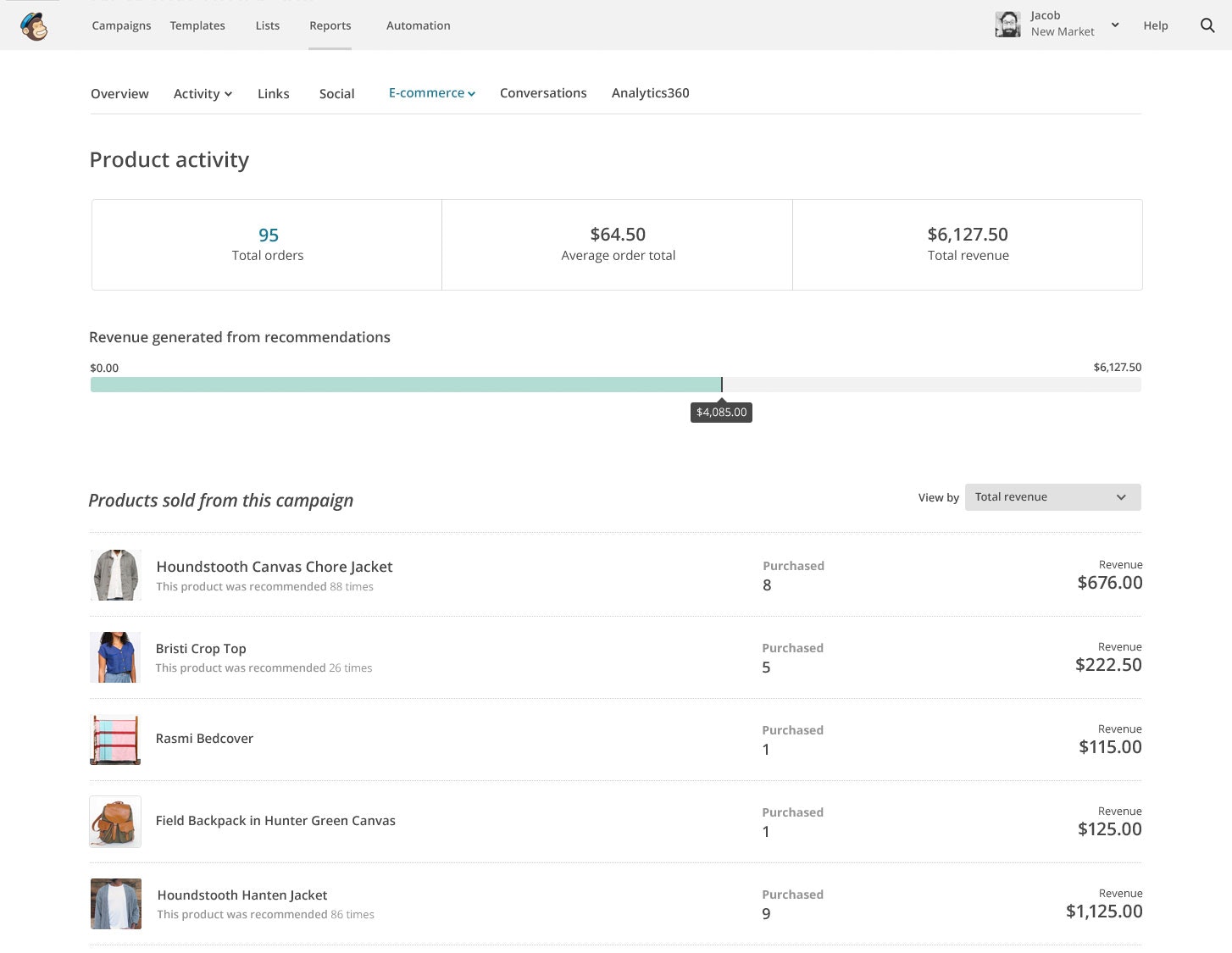This screenshot has width=1232, height=953.
Task: Go to the Campaigns menu
Action: pos(121,25)
